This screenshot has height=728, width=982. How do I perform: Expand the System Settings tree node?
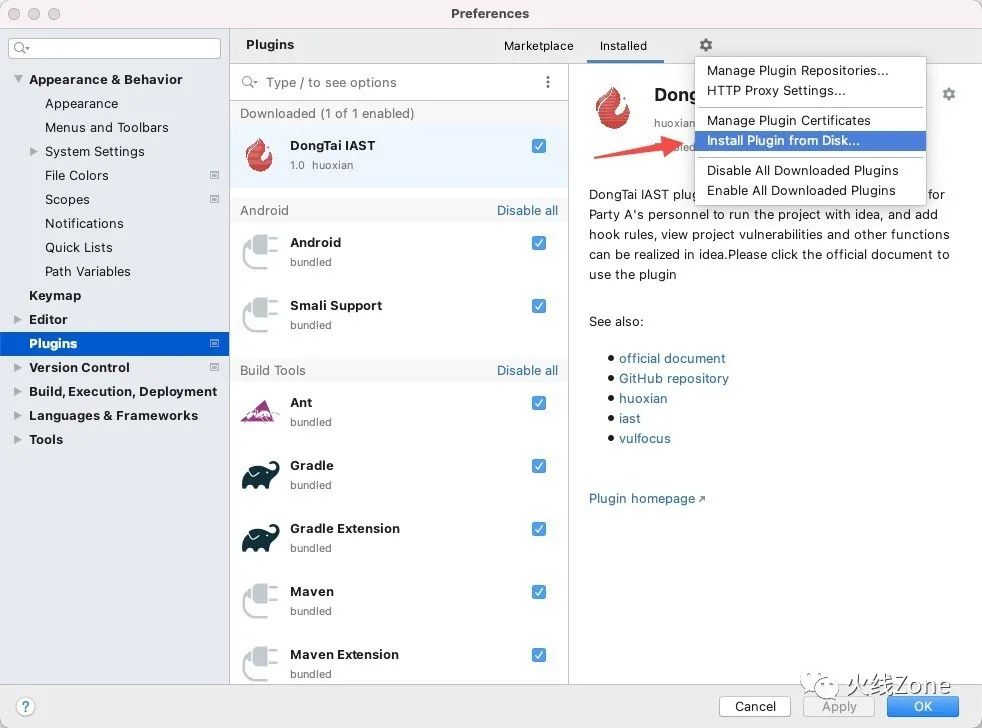point(34,152)
